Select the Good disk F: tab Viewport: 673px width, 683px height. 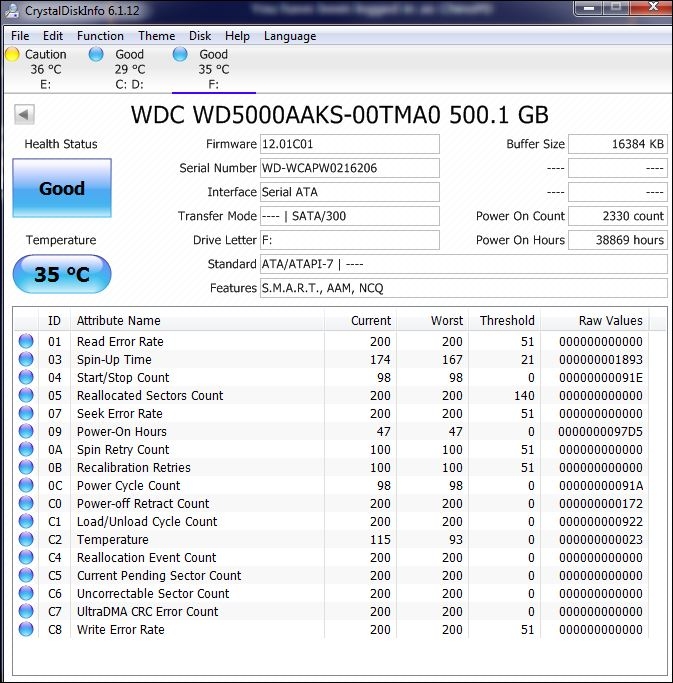pos(213,69)
